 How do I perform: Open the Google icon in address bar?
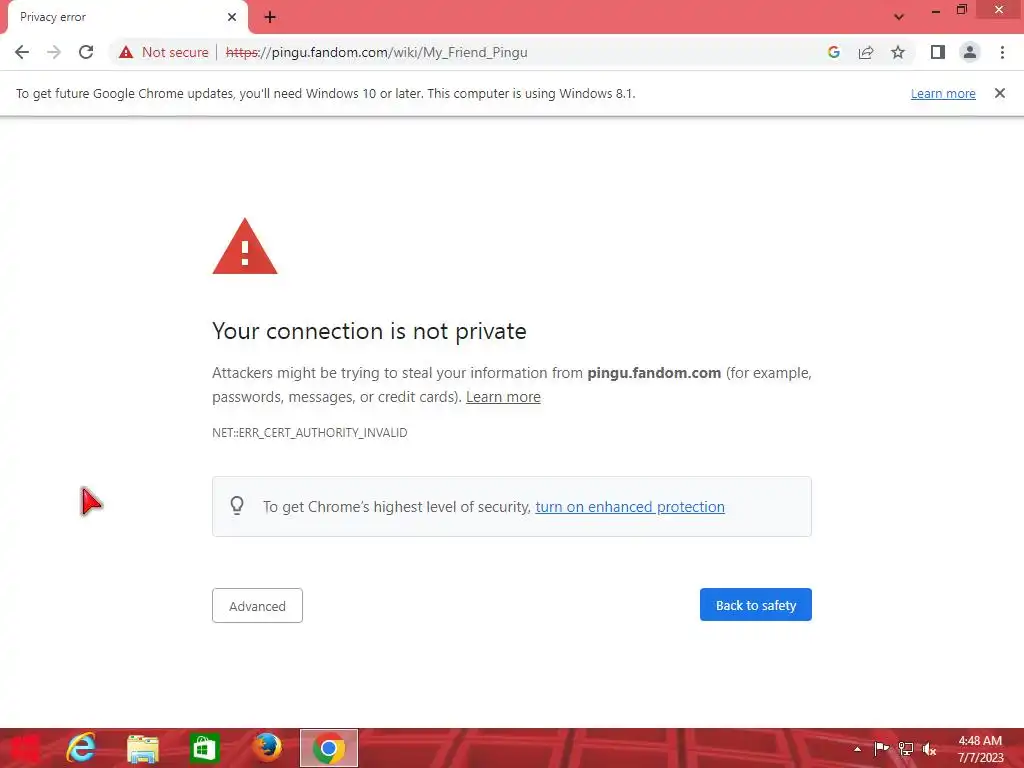[x=833, y=52]
